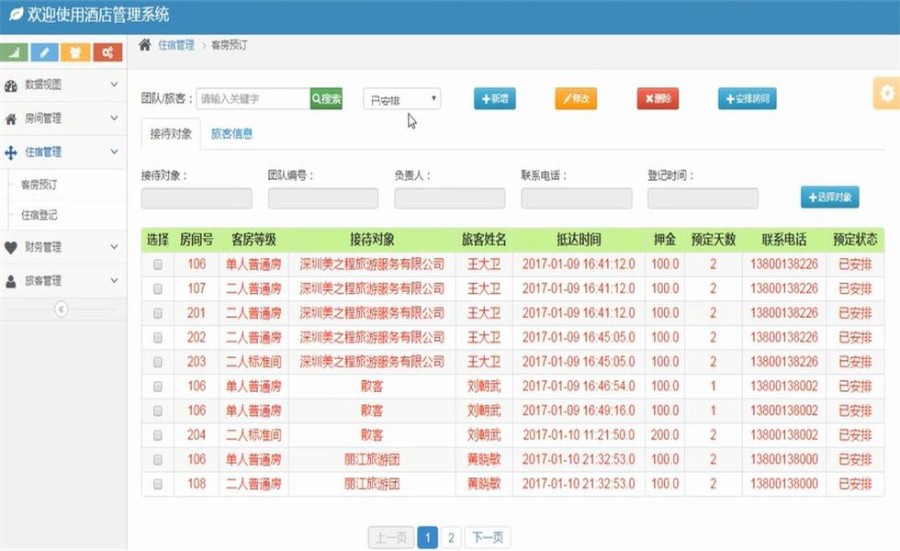
Task: Click the heart icon beside 财务管理
Action: [x=11, y=247]
